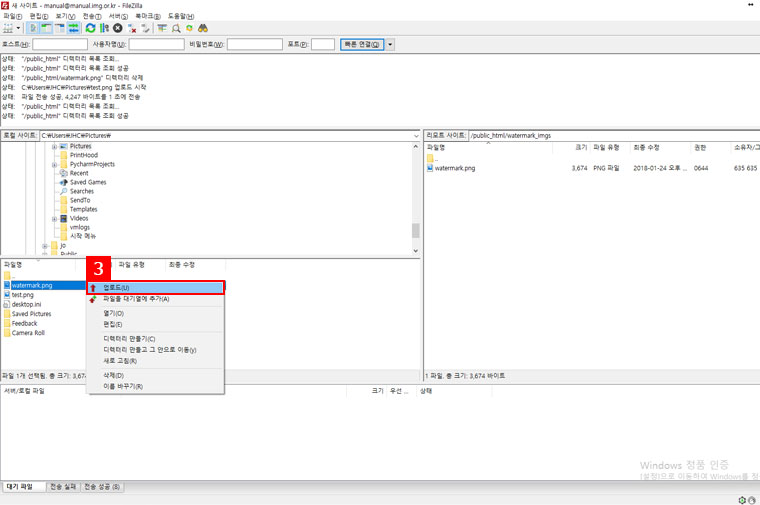The height and width of the screenshot is (505, 760).
Task: Expand the Videos folder in local tree
Action: pyautogui.click(x=54, y=218)
